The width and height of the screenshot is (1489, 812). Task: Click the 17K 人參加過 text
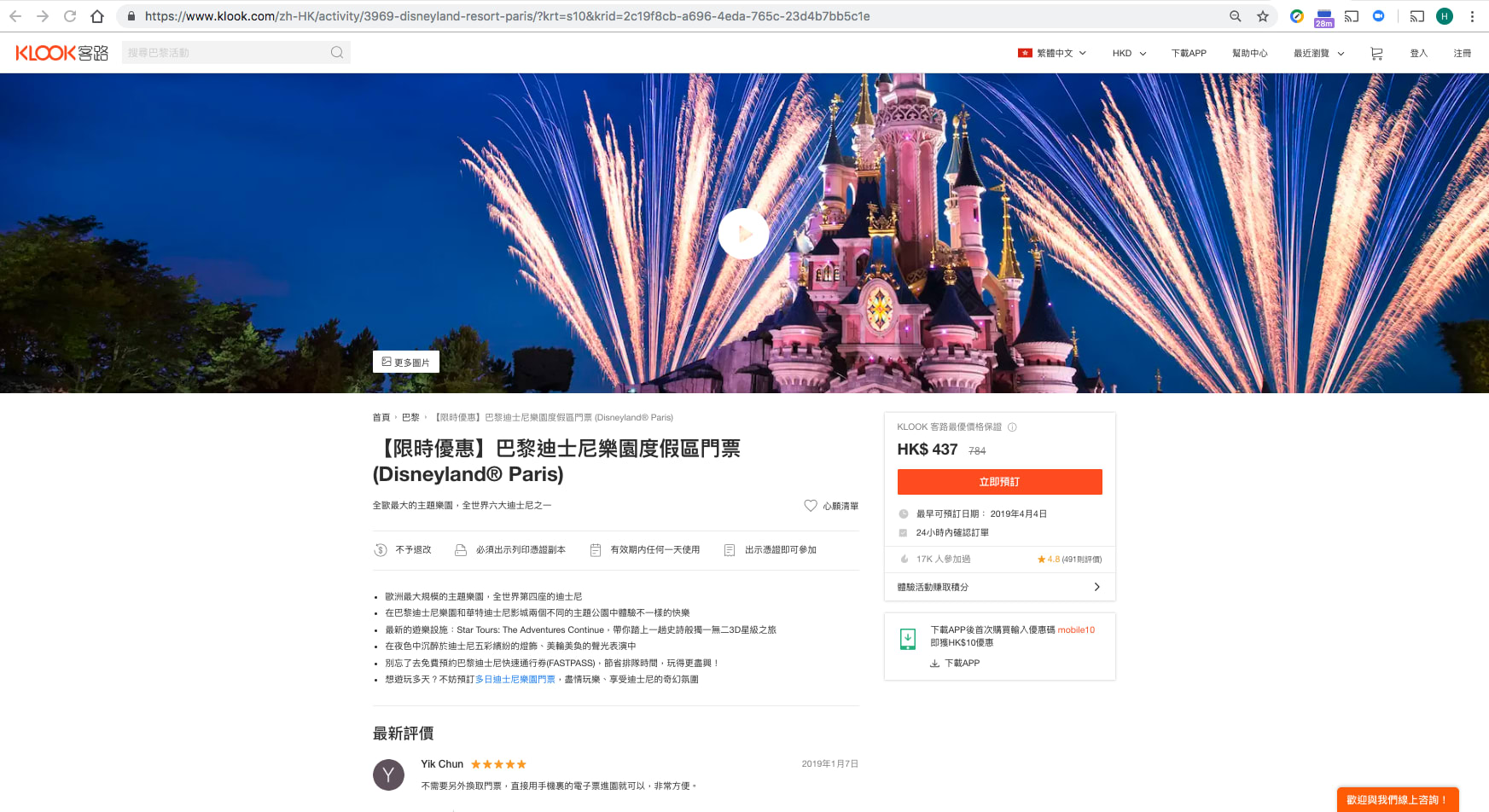943,560
